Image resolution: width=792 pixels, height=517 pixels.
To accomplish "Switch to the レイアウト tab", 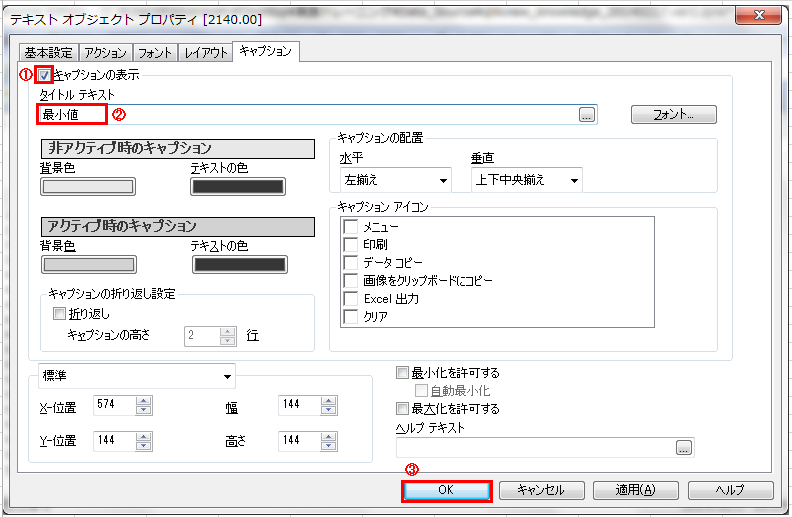I will (x=205, y=53).
